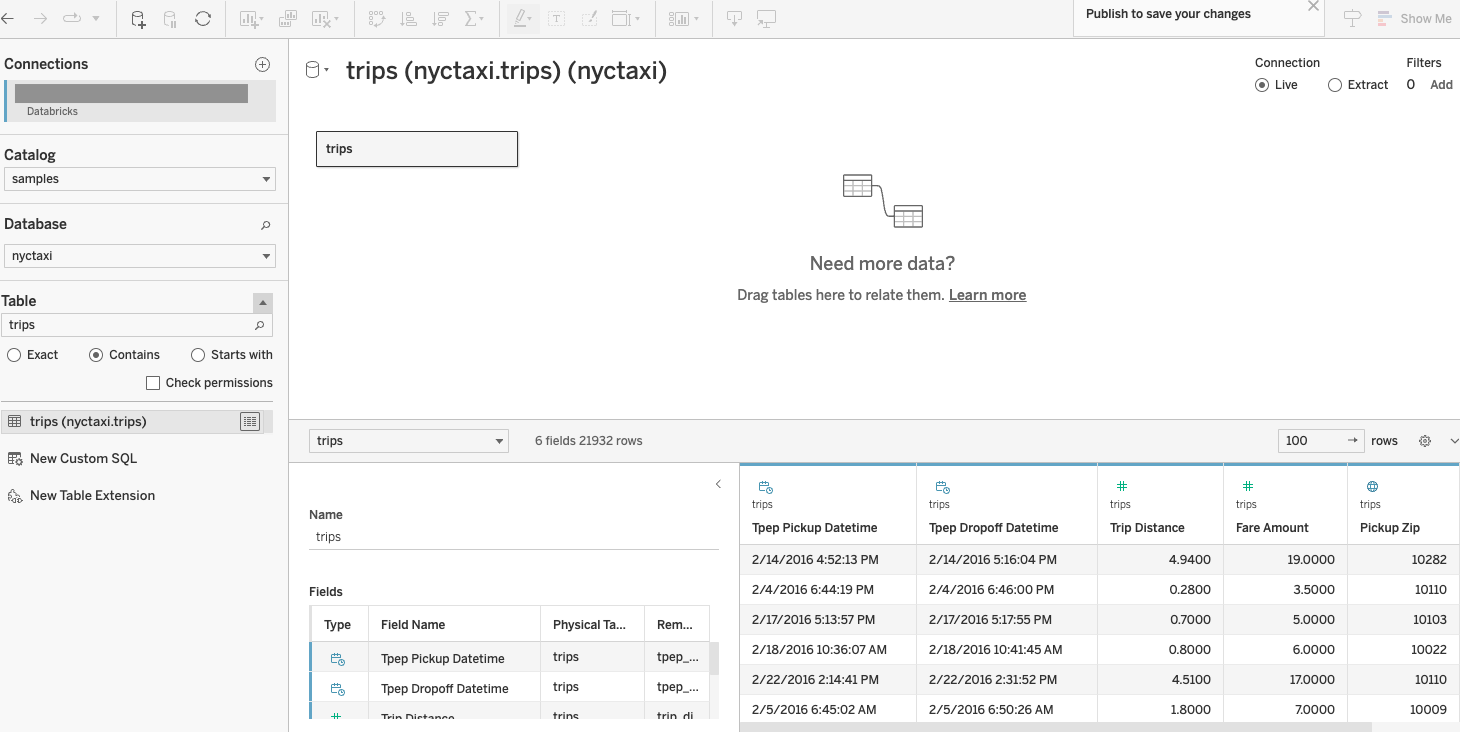Click the plus icon to add a Connection

262,64
